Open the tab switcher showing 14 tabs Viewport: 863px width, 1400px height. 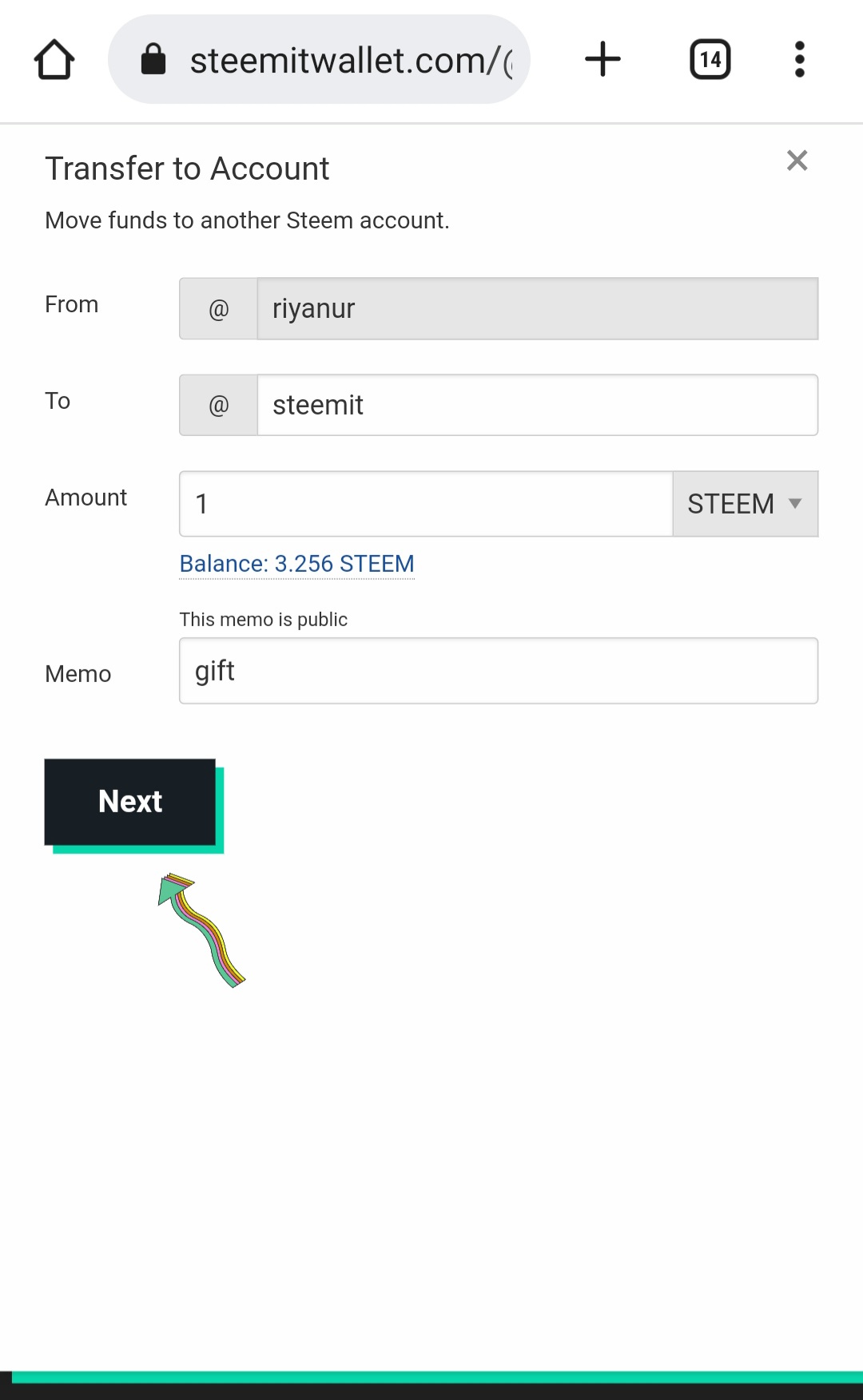710,60
